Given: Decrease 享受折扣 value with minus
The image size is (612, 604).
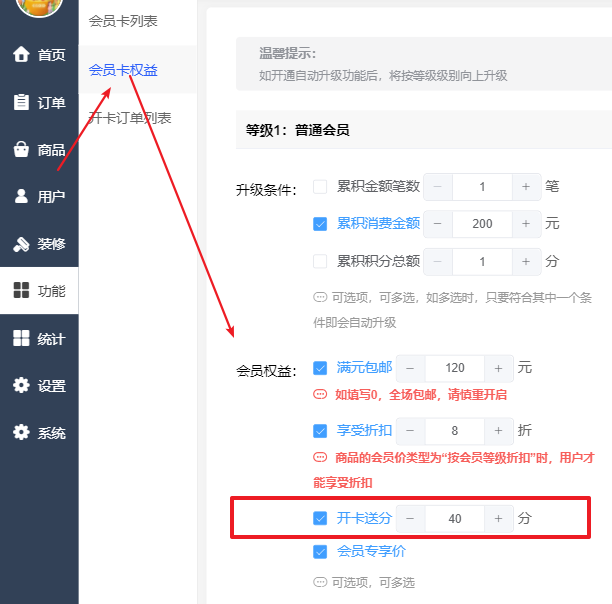Looking at the screenshot, I should 411,431.
